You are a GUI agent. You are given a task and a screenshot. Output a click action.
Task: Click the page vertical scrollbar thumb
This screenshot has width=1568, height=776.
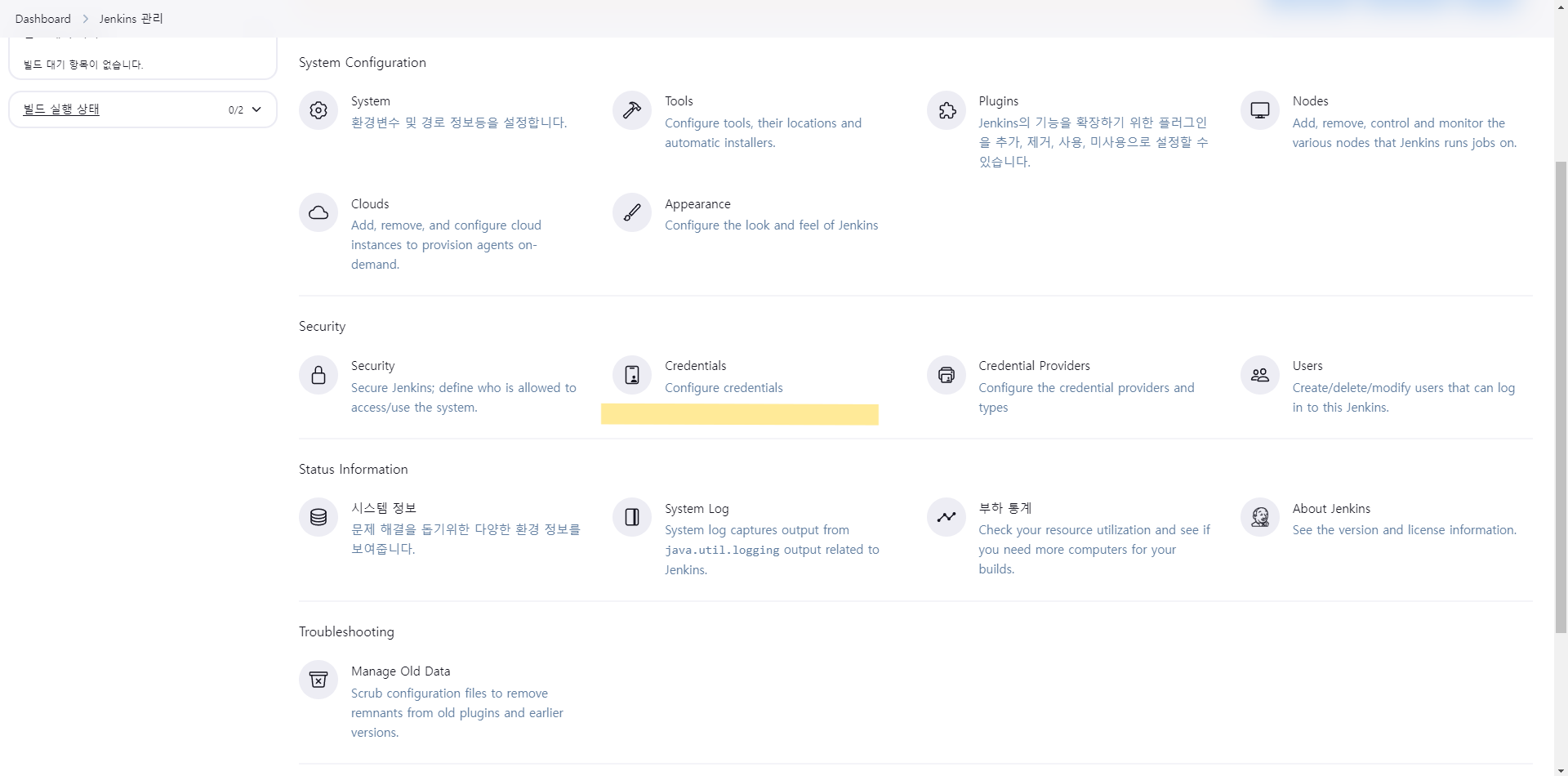pyautogui.click(x=1561, y=396)
